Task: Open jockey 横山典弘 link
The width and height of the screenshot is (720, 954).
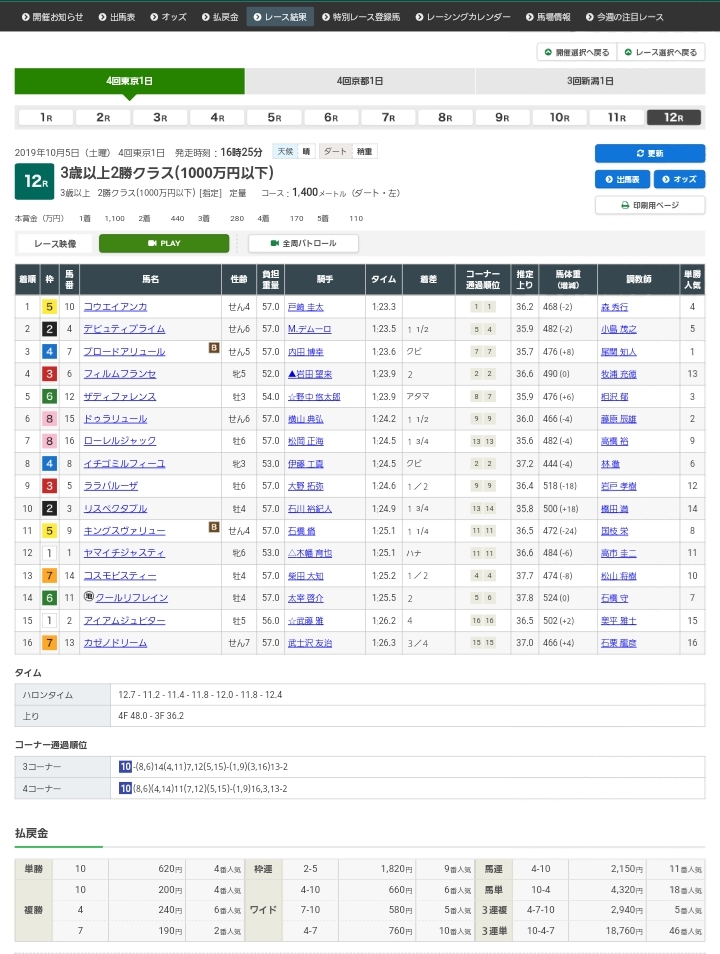Action: [x=306, y=419]
